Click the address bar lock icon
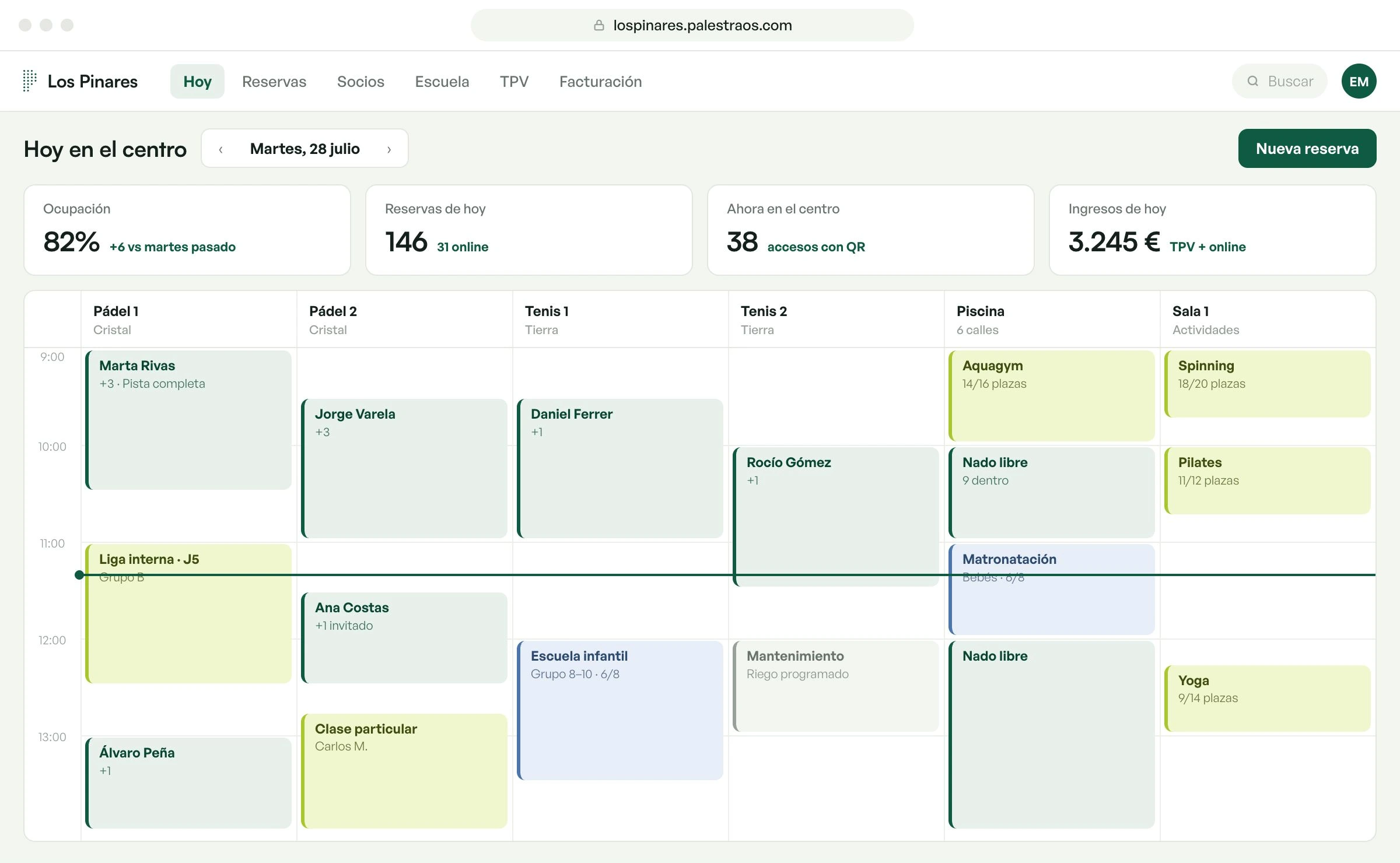The height and width of the screenshot is (863, 1400). coord(598,25)
